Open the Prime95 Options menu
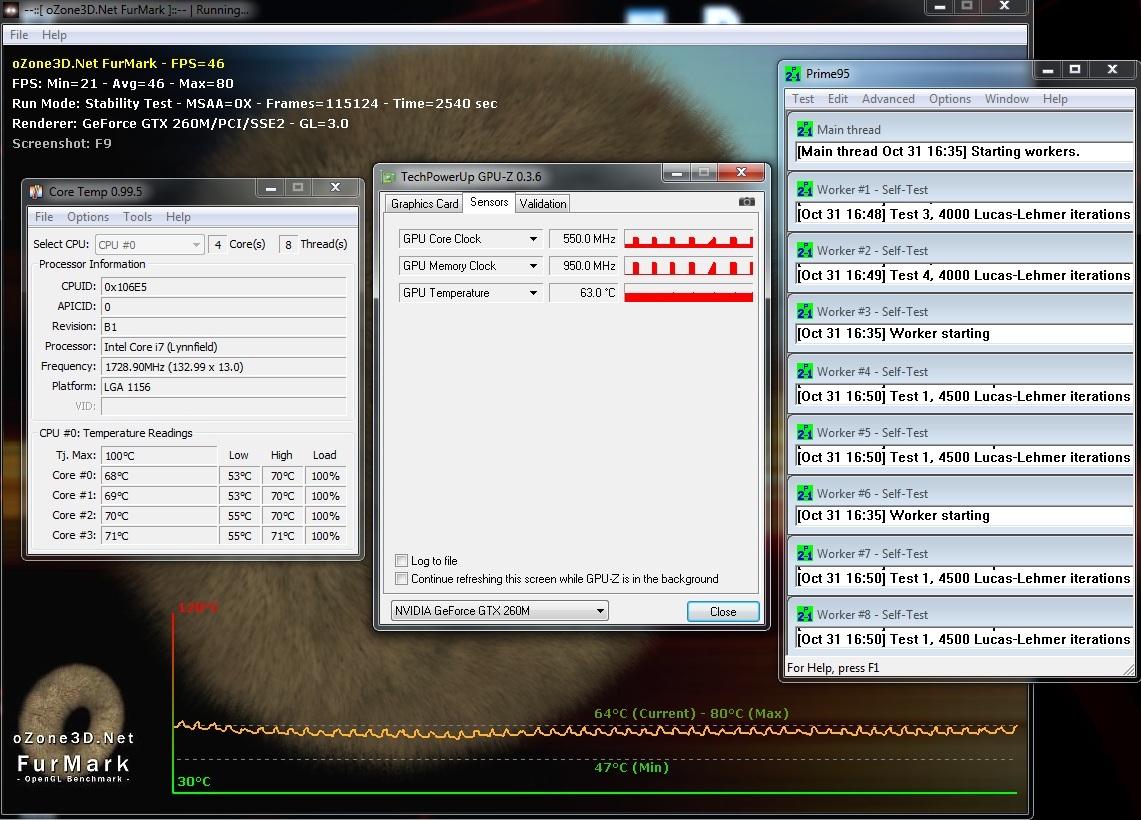This screenshot has height=820, width=1141. click(x=950, y=99)
